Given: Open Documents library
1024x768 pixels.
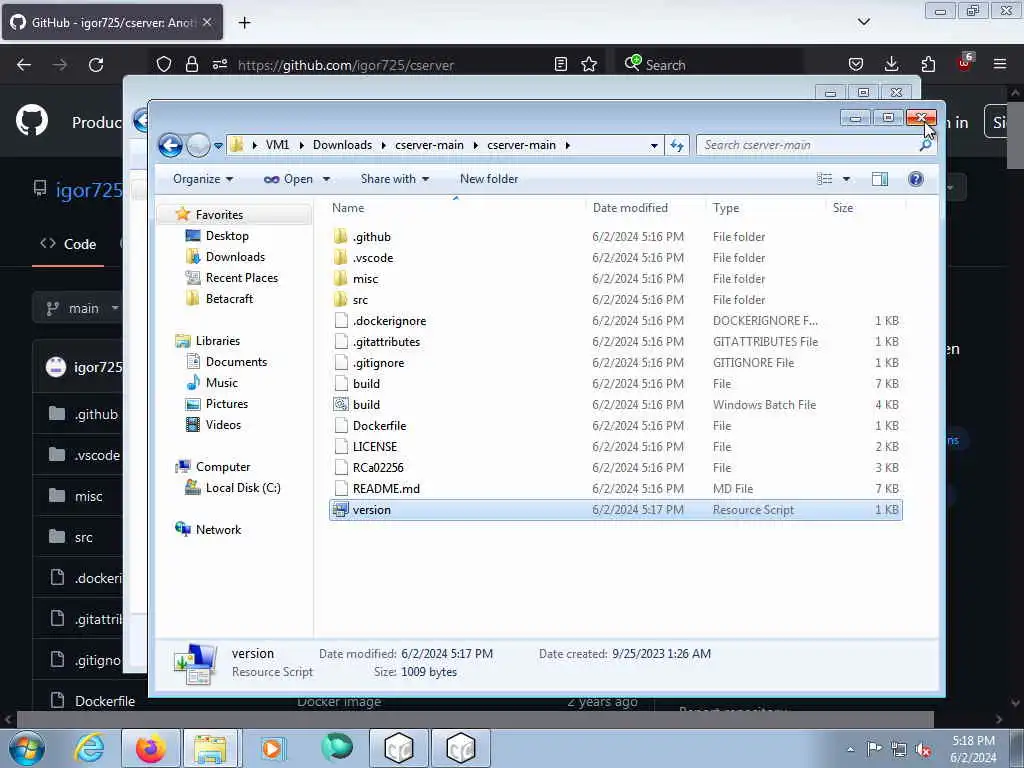Looking at the screenshot, I should click(x=236, y=362).
